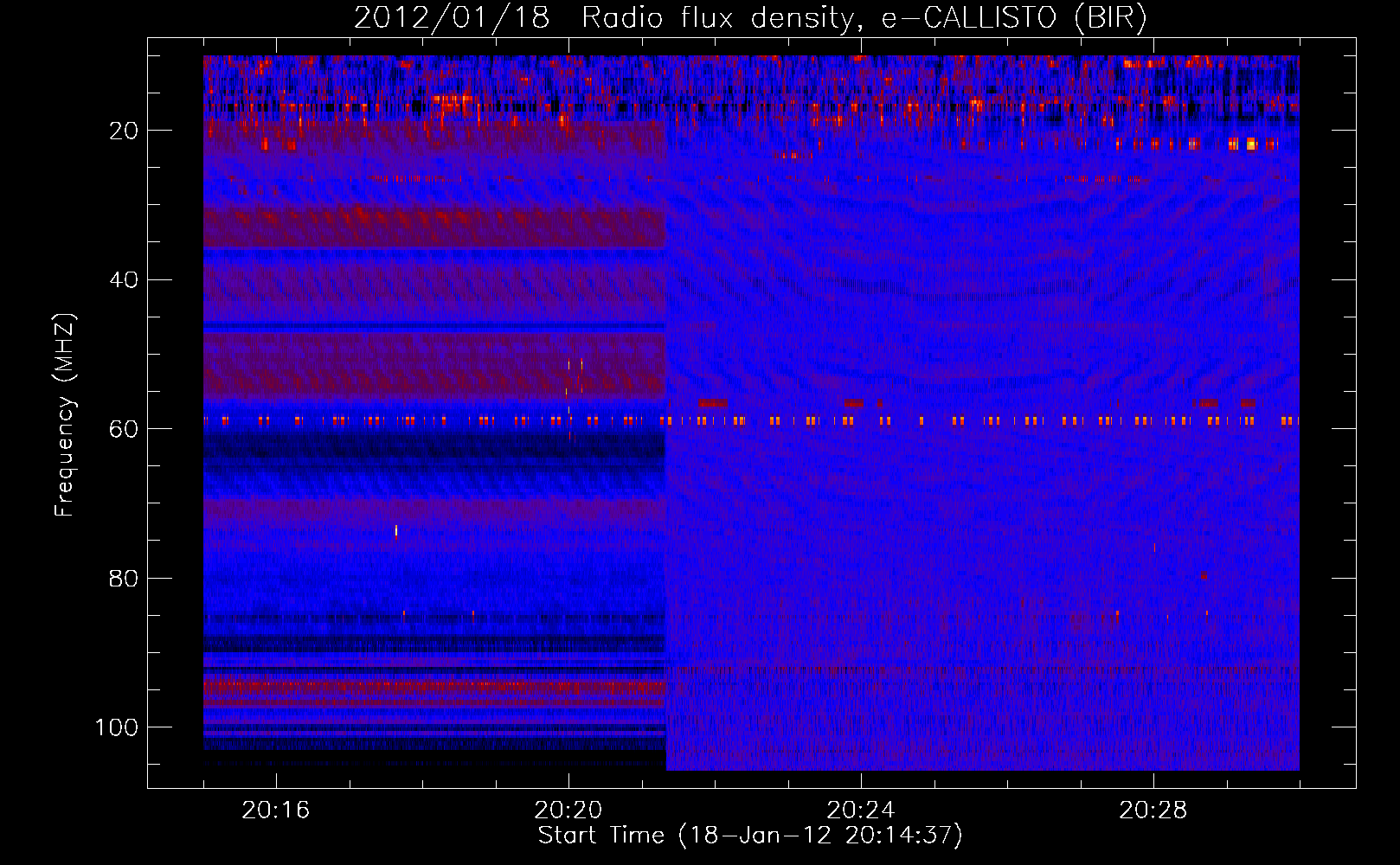The image size is (1400, 865).
Task: Select the time tick label '20:20'
Action: coord(568,811)
